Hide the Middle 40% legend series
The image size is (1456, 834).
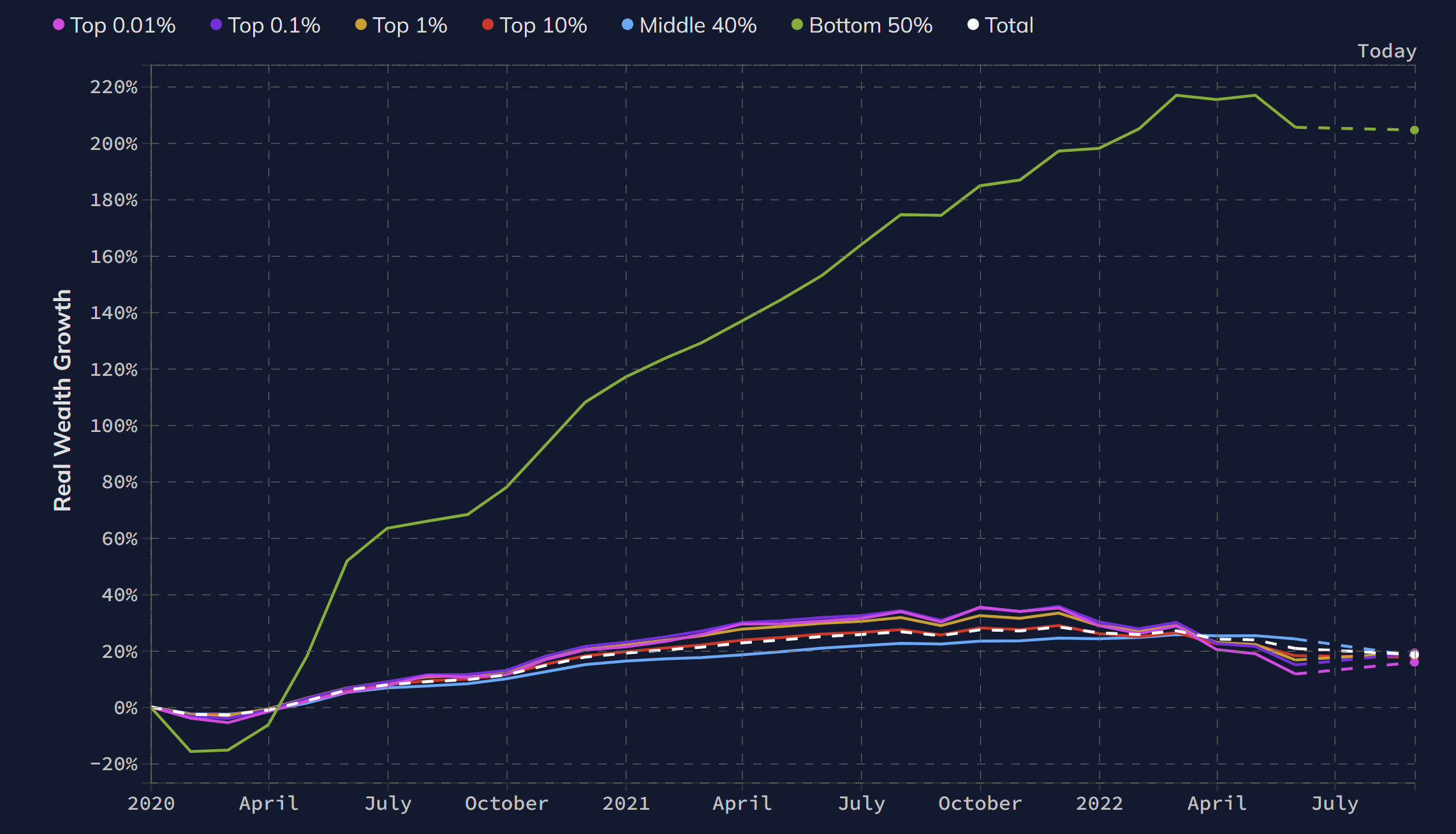click(x=698, y=26)
